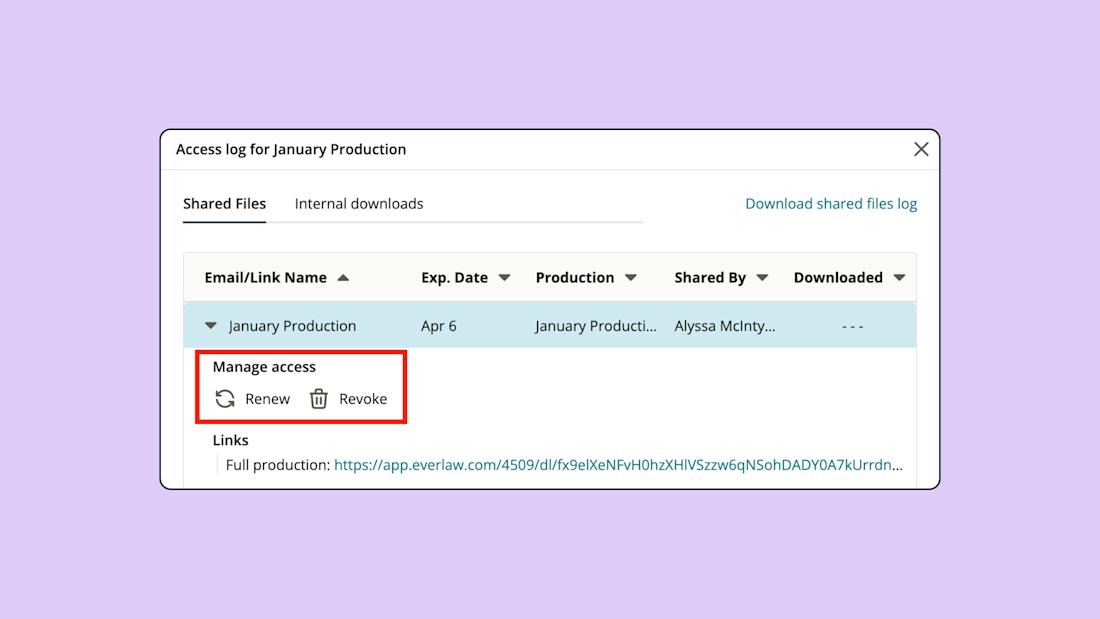Sort by Shared By column arrow

pos(763,278)
